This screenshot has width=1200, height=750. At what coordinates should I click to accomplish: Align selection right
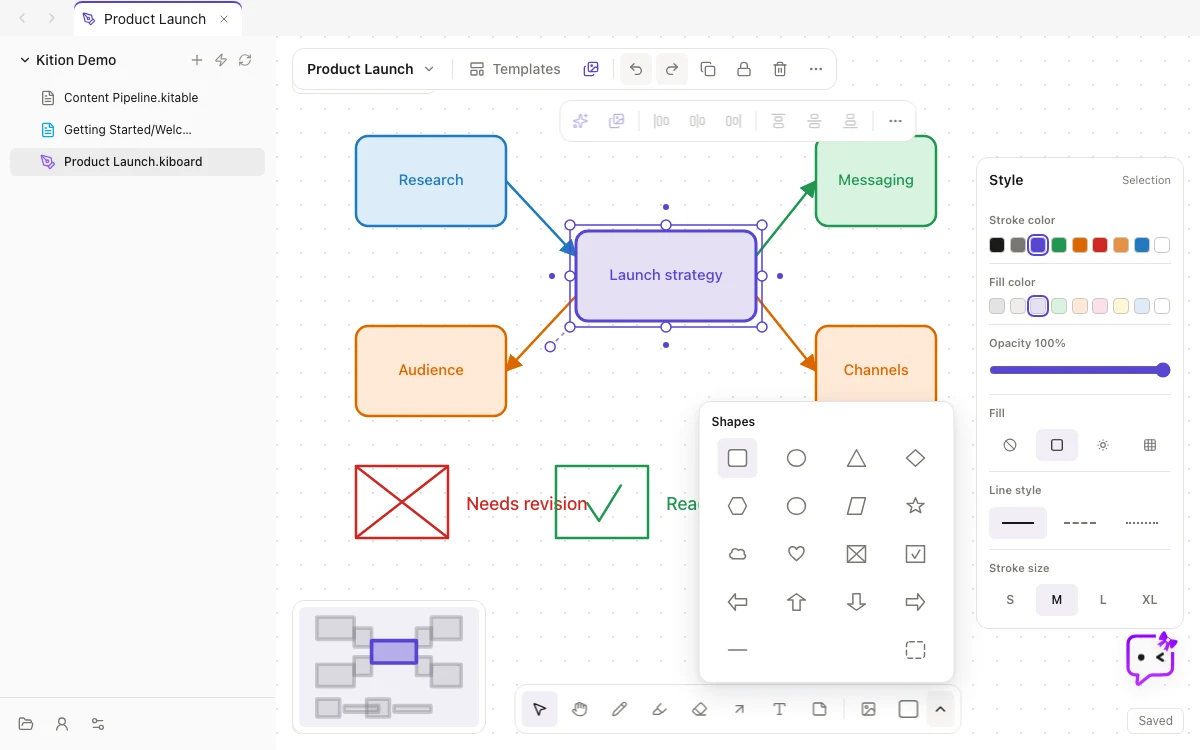click(733, 121)
